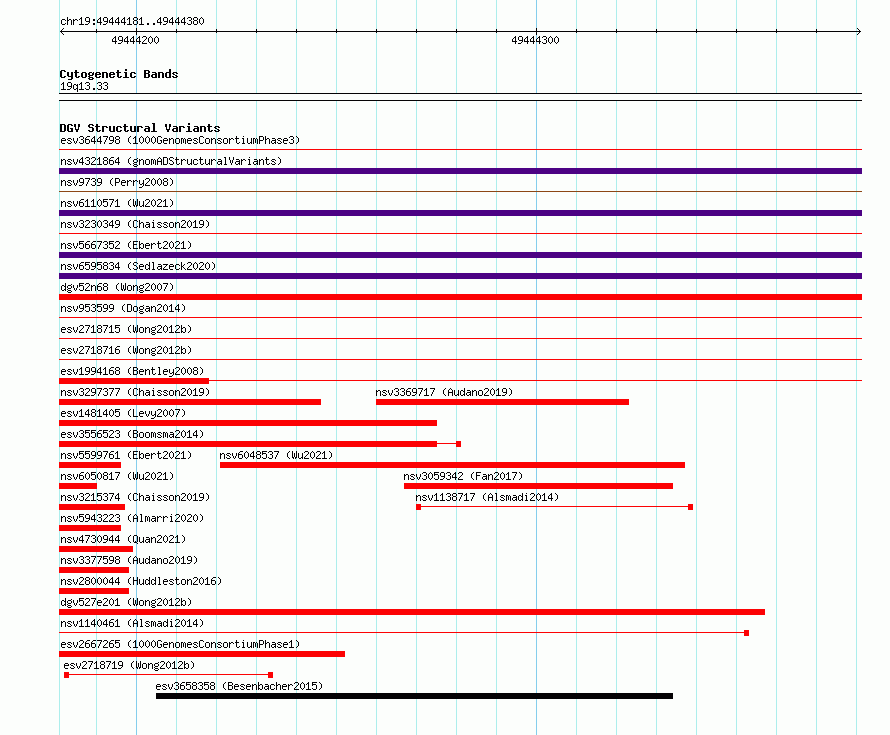The width and height of the screenshot is (890, 735).
Task: Open the nsv9739 (Perry2008) variant label
Action: [x=117, y=182]
